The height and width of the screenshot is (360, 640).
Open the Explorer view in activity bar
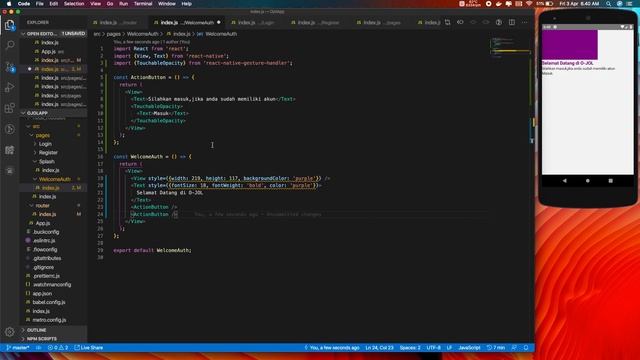point(9,25)
